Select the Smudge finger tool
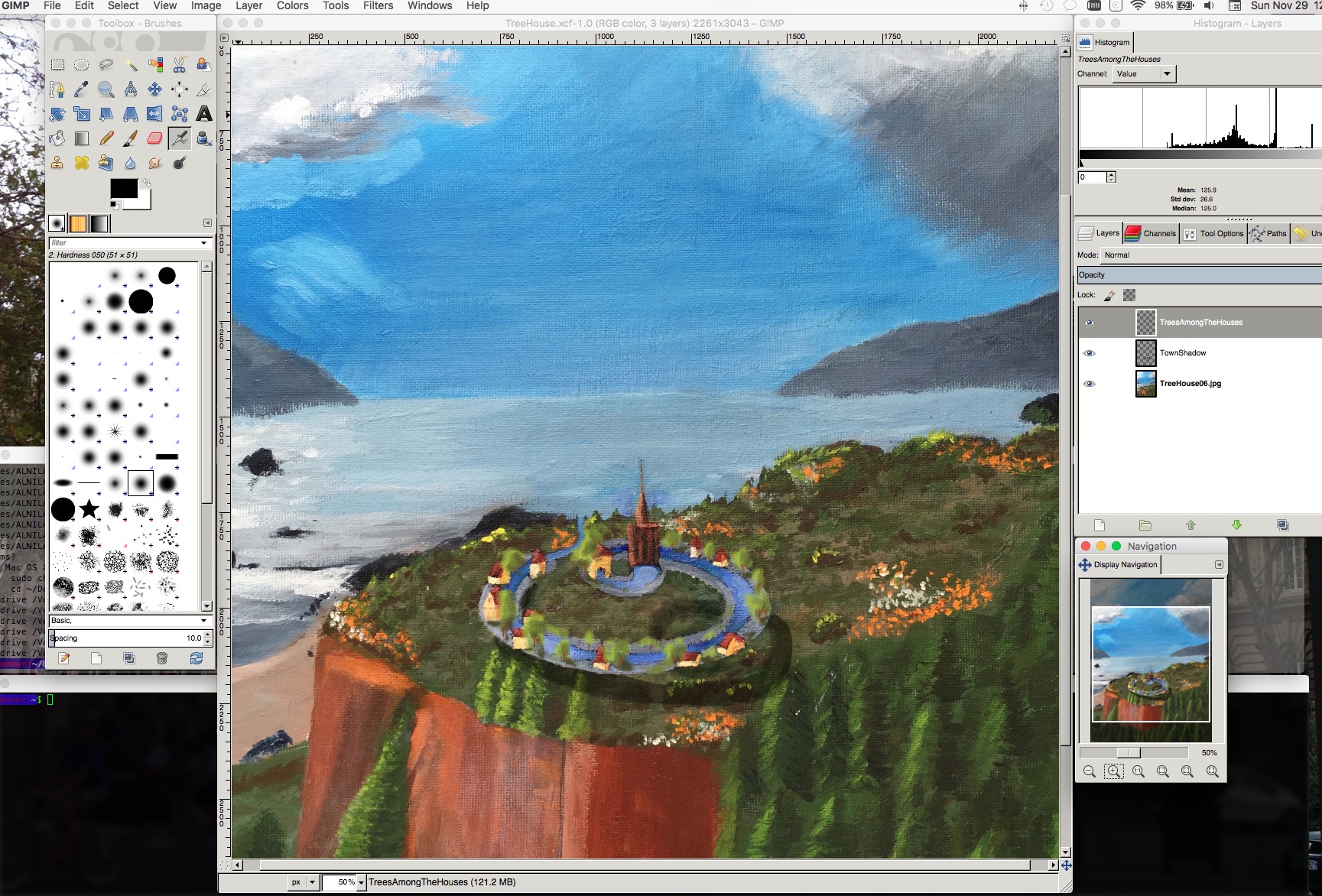 (155, 163)
